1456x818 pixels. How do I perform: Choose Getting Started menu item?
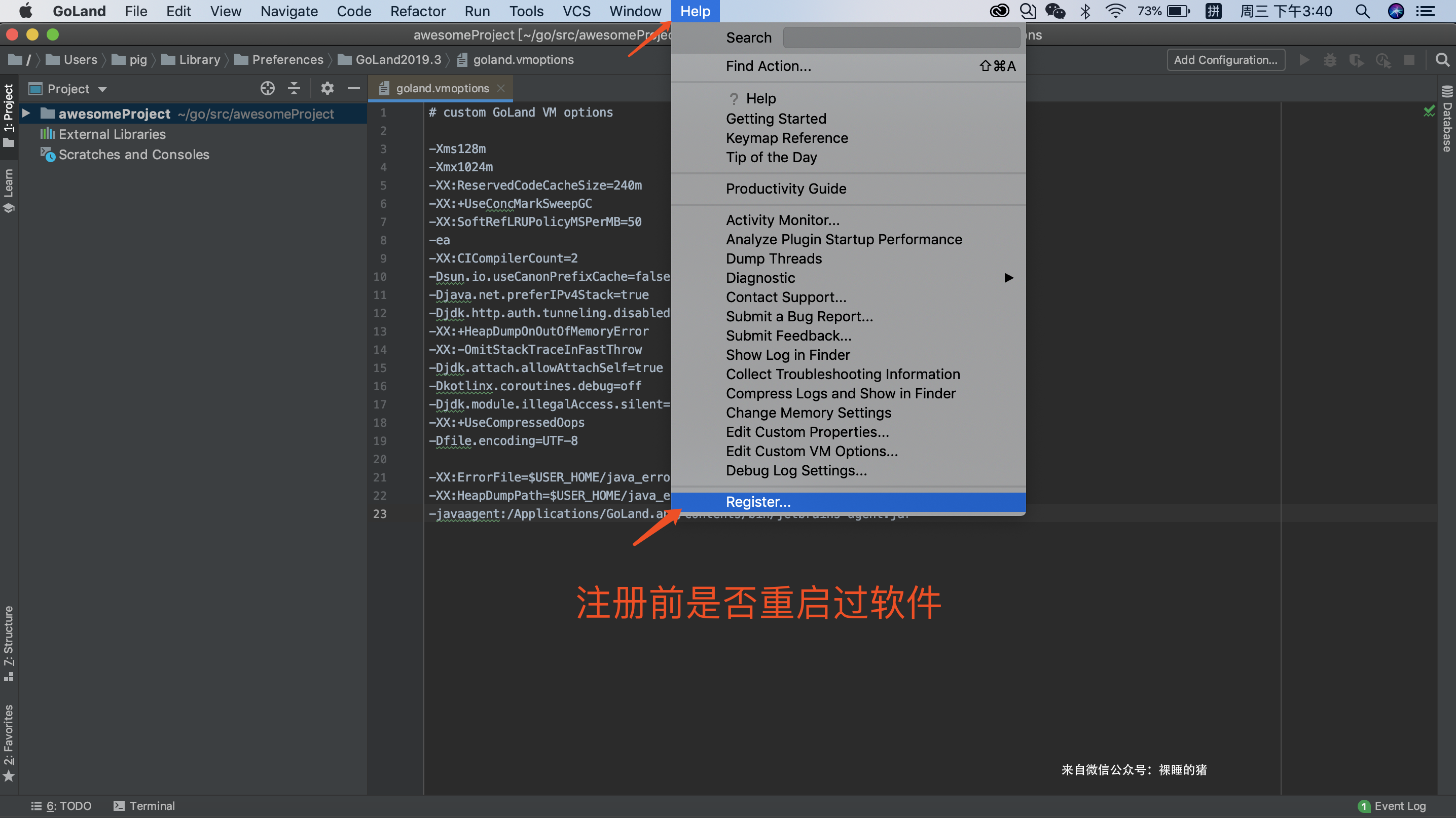point(848,119)
